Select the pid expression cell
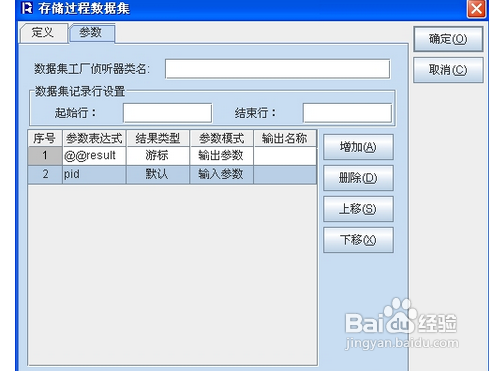Viewport: 489px width, 371px height. pyautogui.click(x=94, y=174)
